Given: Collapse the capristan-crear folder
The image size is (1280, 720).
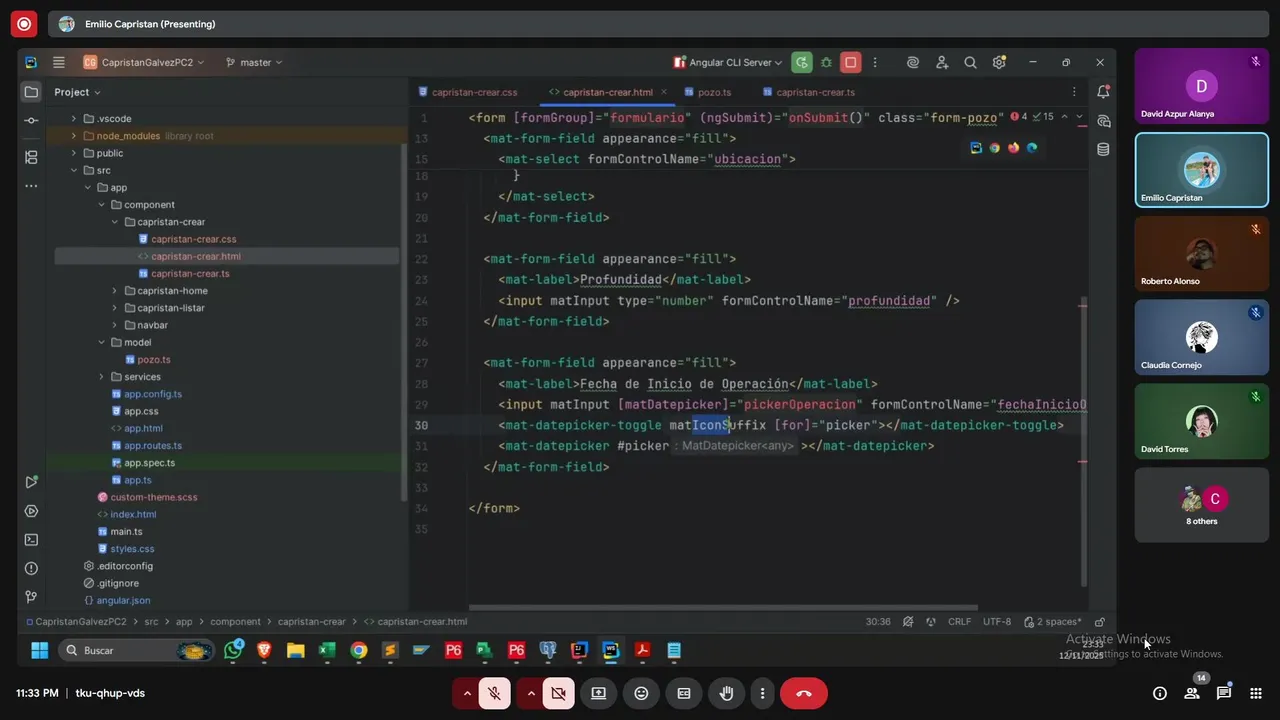Looking at the screenshot, I should tap(115, 222).
